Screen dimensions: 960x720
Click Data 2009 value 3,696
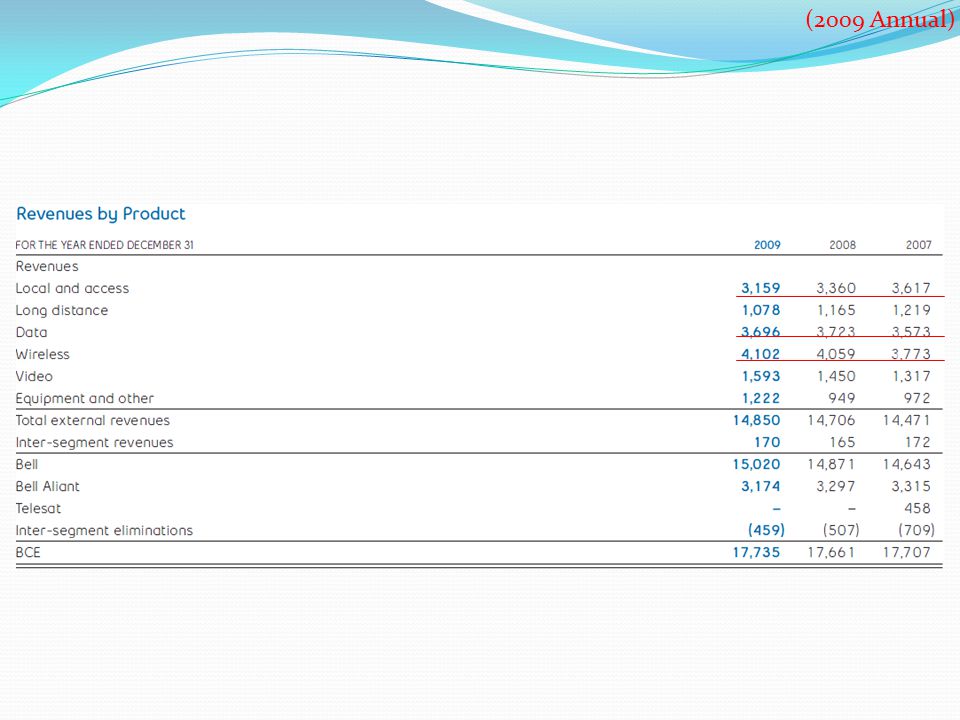[x=760, y=332]
